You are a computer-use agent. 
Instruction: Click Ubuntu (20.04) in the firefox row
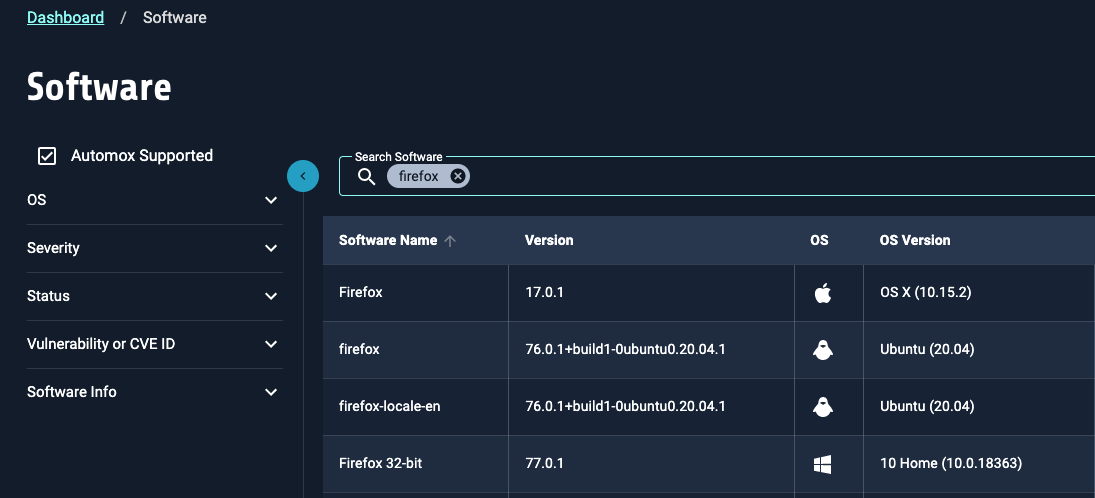pos(979,349)
